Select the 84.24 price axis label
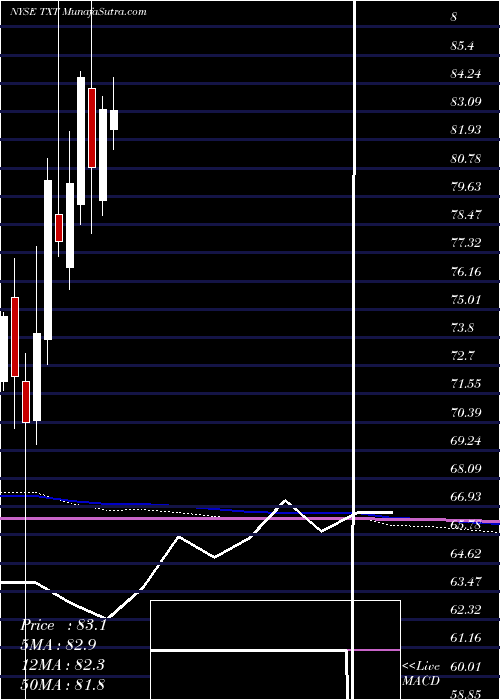This screenshot has height=700, width=500. (466, 74)
